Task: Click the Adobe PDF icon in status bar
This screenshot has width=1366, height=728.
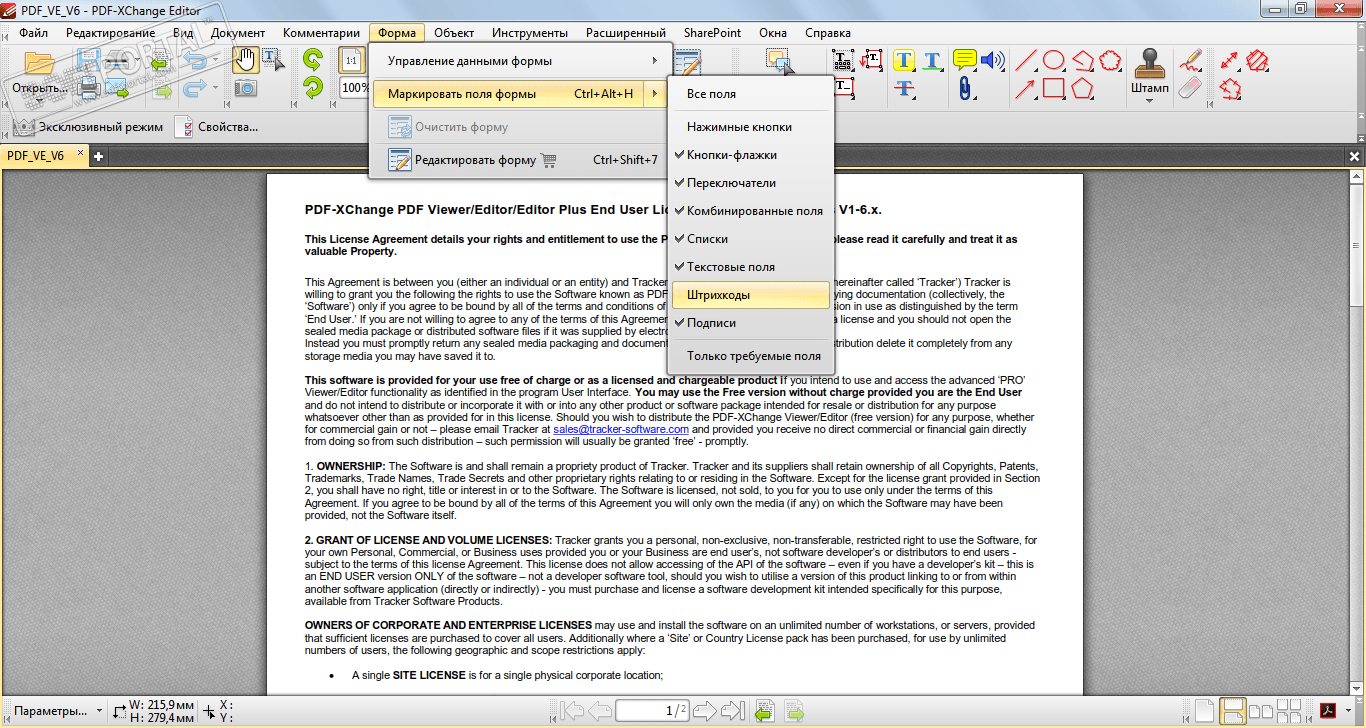Action: [1329, 711]
